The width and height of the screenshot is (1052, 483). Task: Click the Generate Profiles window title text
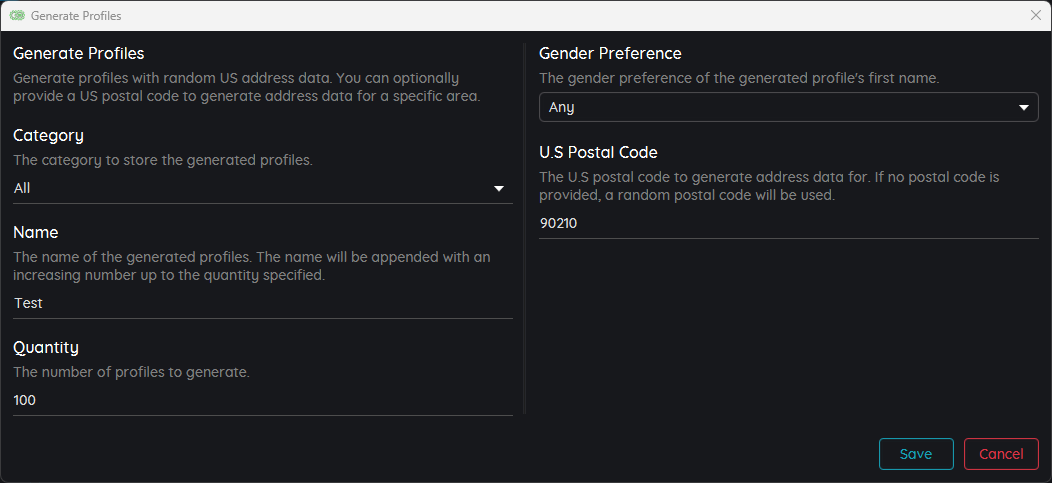(76, 16)
